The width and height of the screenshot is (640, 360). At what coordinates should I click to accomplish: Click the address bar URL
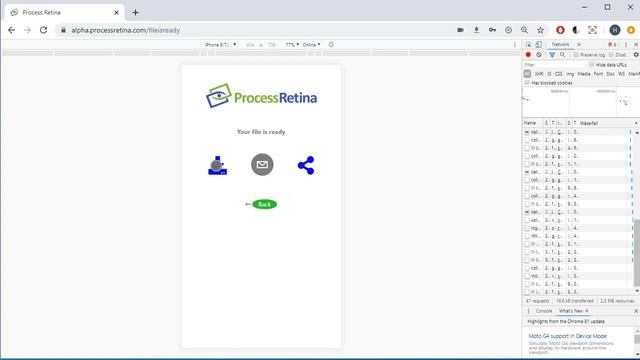pyautogui.click(x=125, y=30)
